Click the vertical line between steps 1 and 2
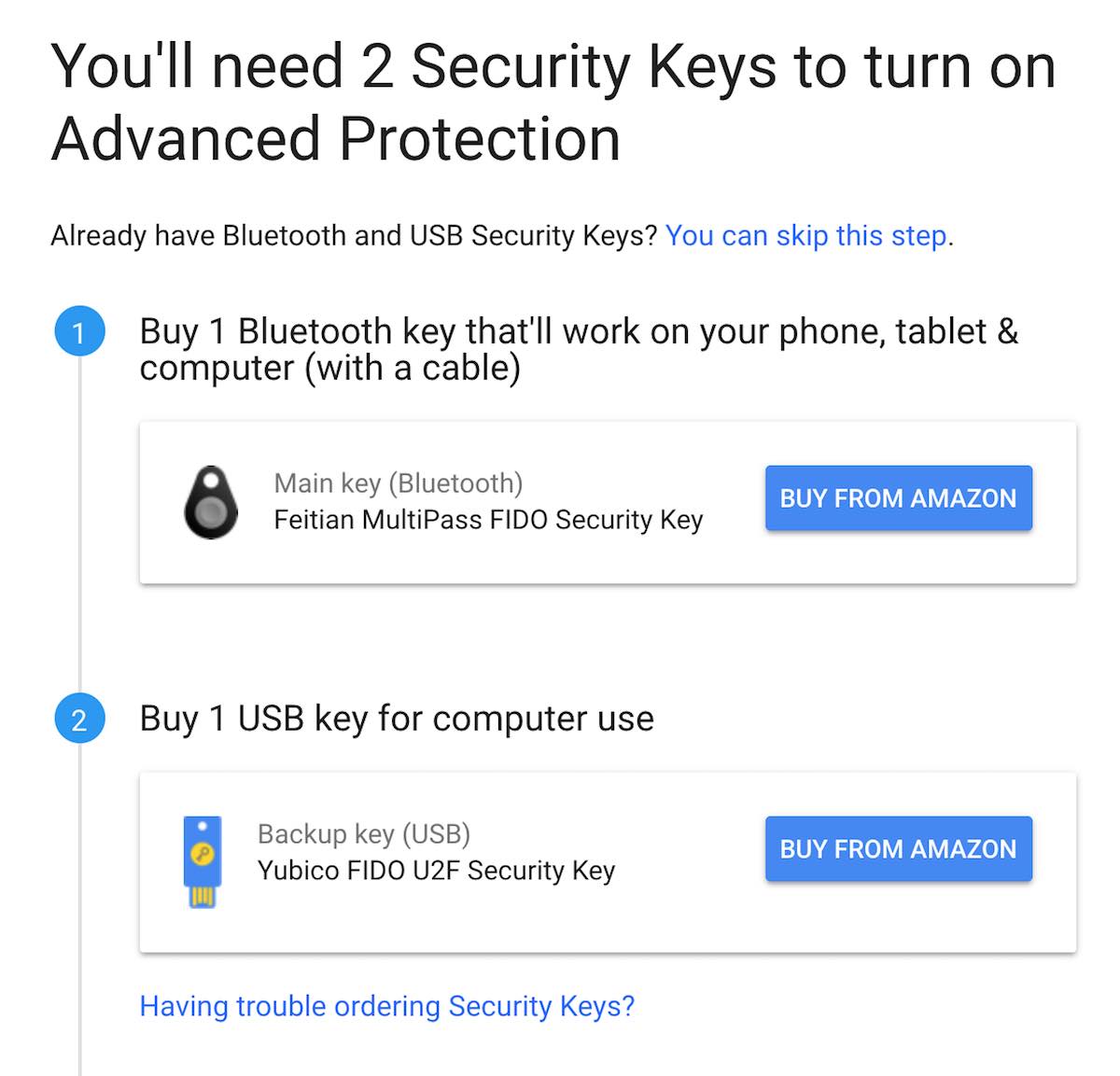This screenshot has height=1076, width=1120. (x=79, y=523)
